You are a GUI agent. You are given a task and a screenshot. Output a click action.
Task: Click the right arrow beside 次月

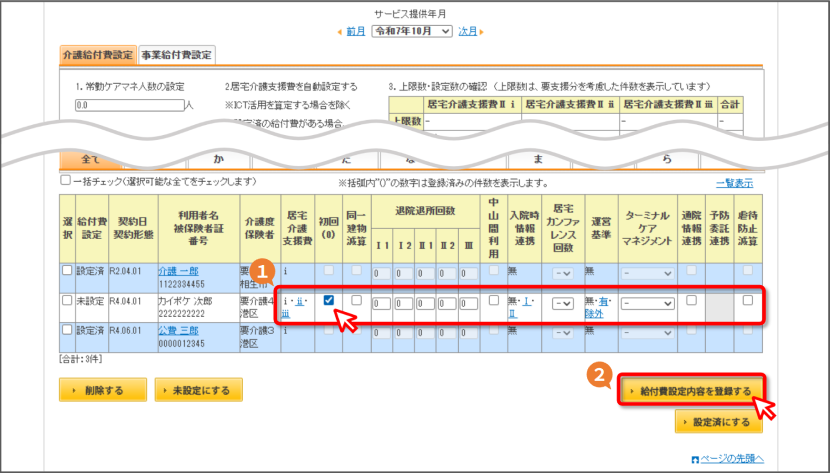point(481,32)
